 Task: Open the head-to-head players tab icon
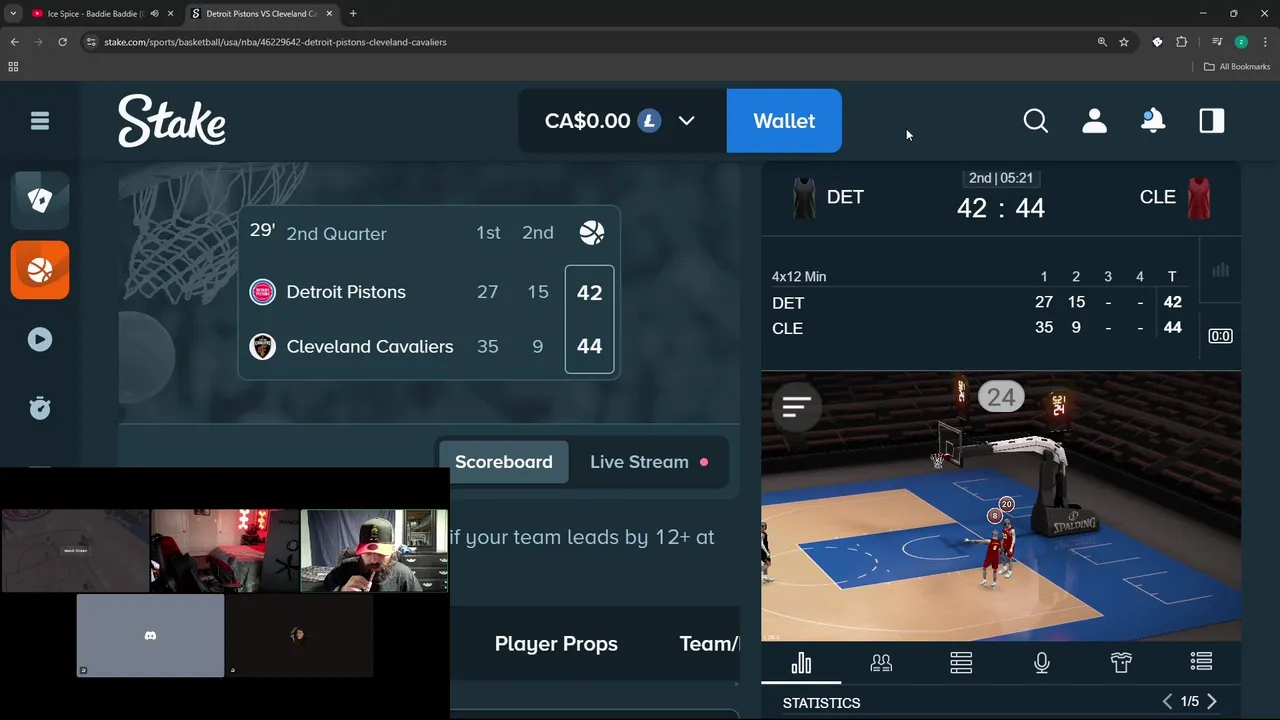tap(881, 663)
